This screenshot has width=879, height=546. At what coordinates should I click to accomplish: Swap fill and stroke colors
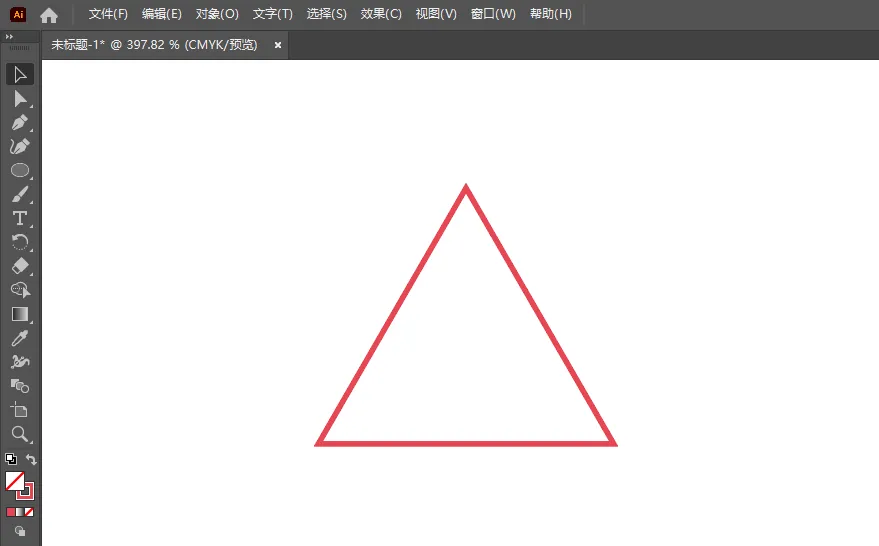[31, 460]
